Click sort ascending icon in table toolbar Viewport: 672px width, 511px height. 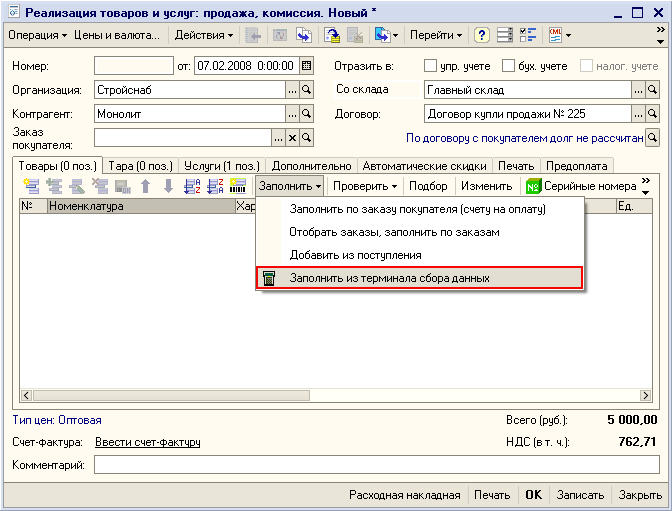click(x=192, y=186)
